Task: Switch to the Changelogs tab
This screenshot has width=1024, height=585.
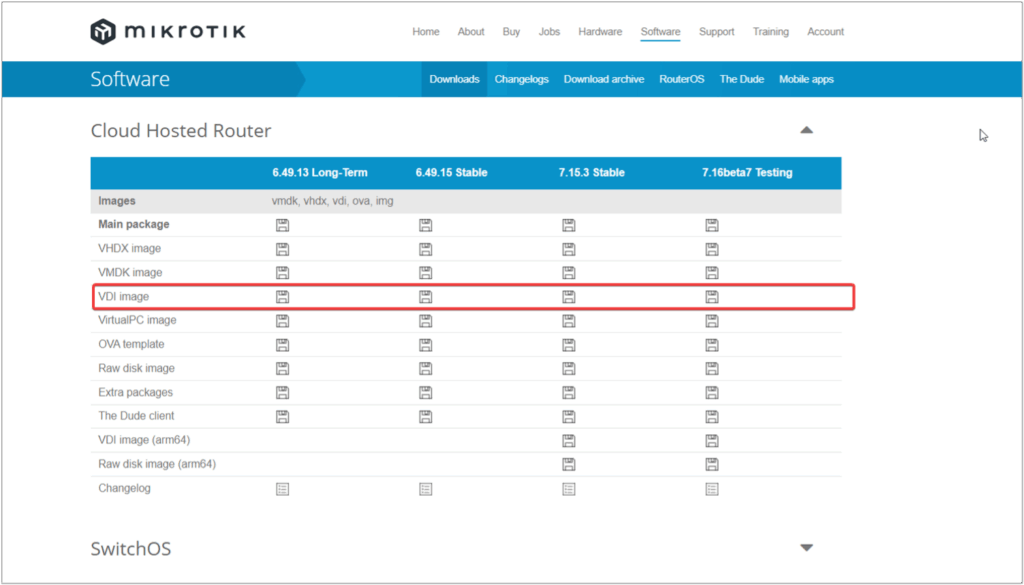Action: (521, 79)
